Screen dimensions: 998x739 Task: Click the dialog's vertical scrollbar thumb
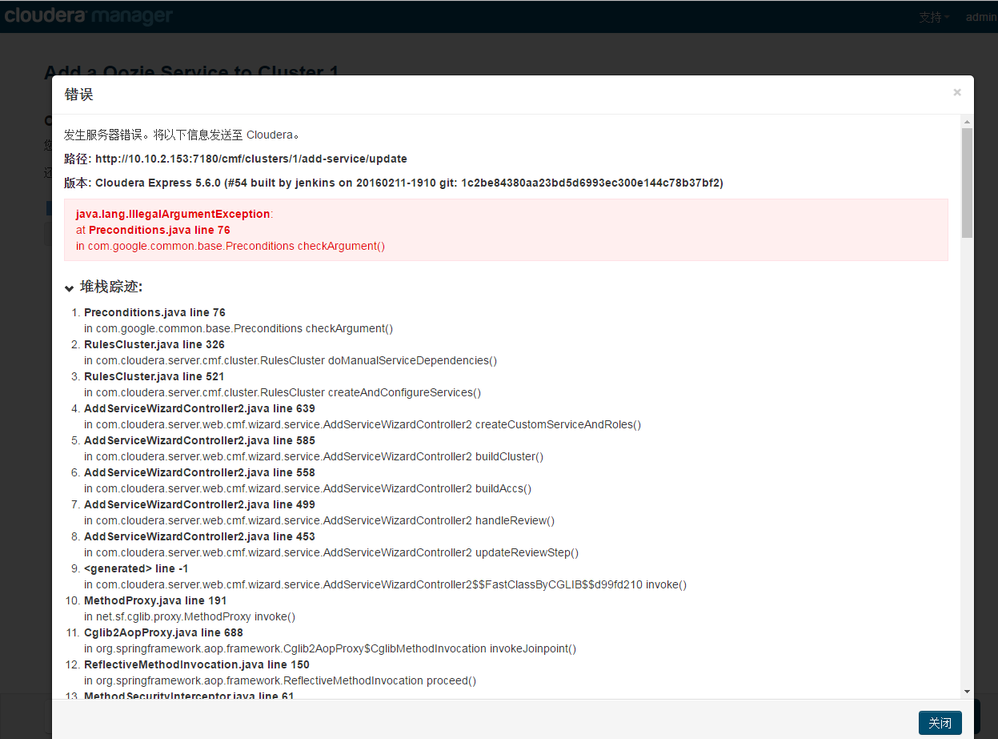coord(967,182)
